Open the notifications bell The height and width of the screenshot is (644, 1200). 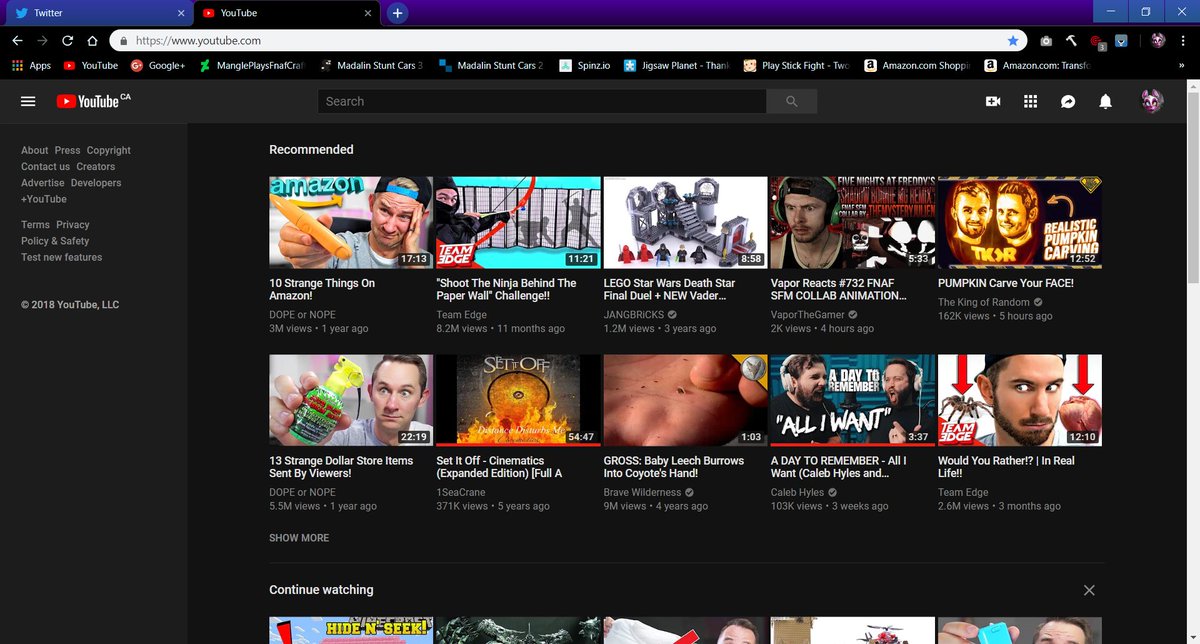(1105, 101)
